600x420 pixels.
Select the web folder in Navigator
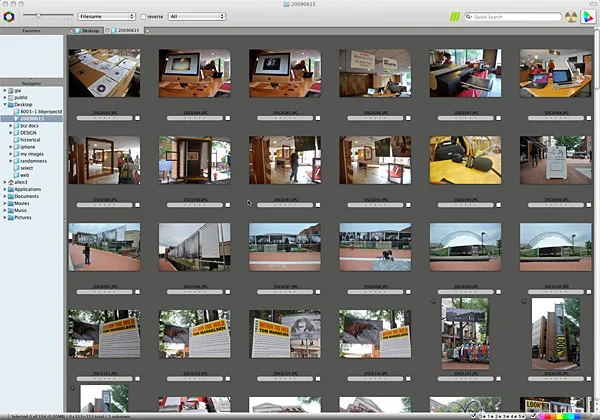pyautogui.click(x=22, y=175)
